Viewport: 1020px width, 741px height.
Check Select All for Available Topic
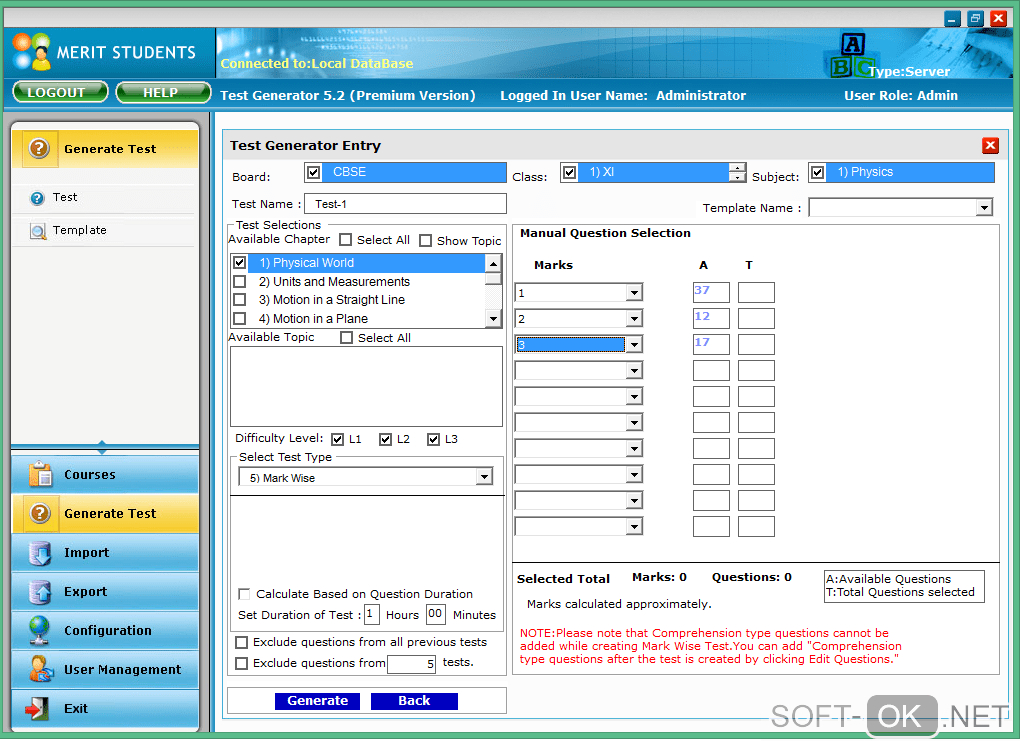[x=347, y=338]
